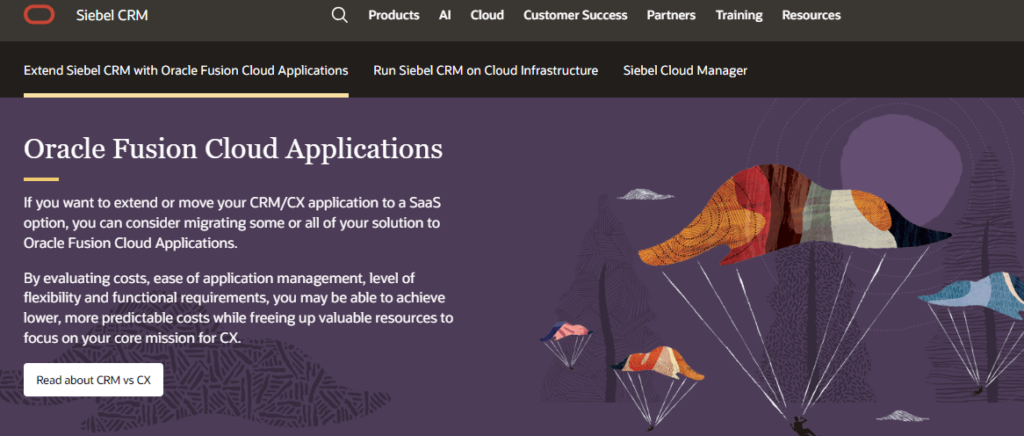Click paragraph starting 'If you want to extend'
The height and width of the screenshot is (436, 1024).
pyautogui.click(x=232, y=223)
